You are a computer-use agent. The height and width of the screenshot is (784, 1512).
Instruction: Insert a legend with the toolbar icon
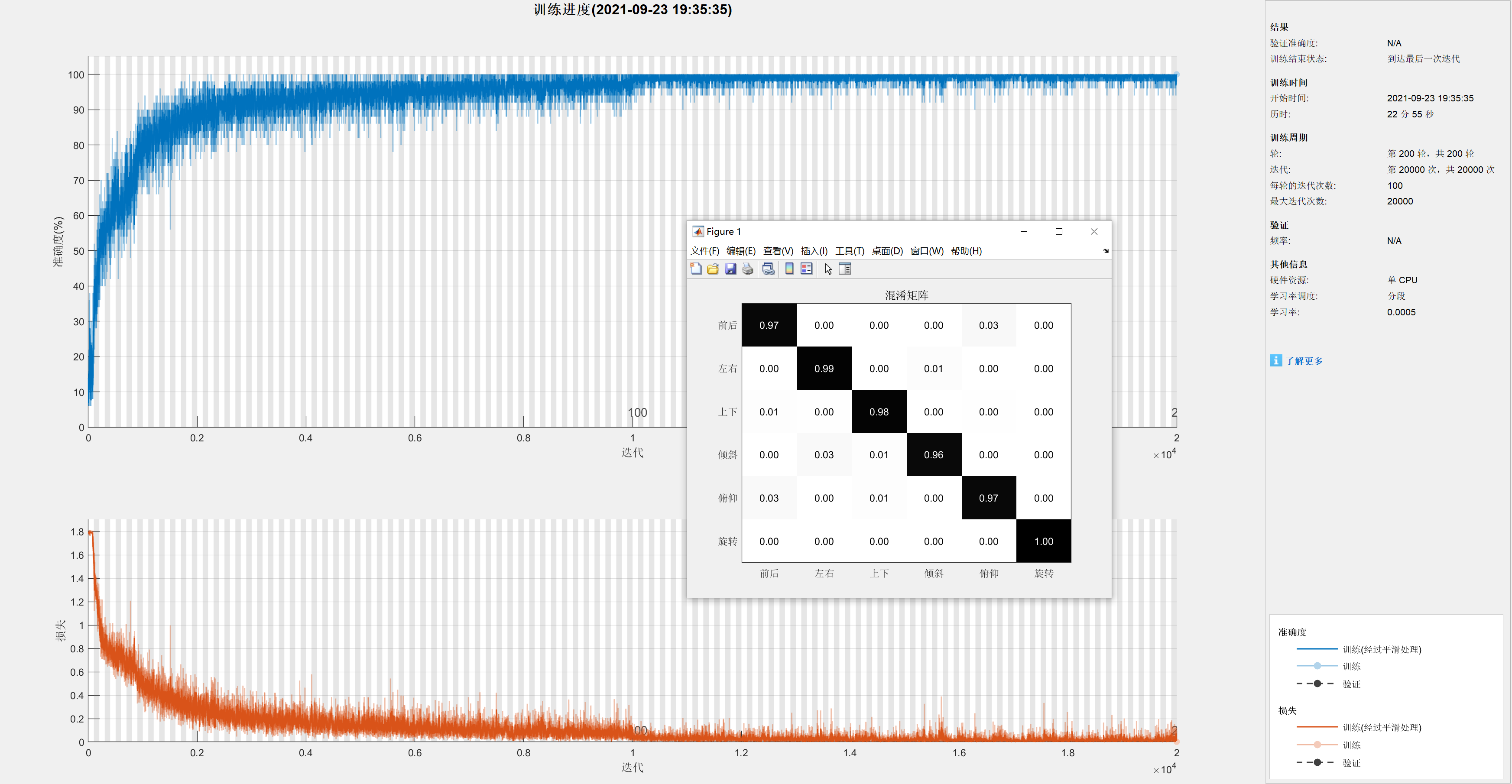(807, 269)
